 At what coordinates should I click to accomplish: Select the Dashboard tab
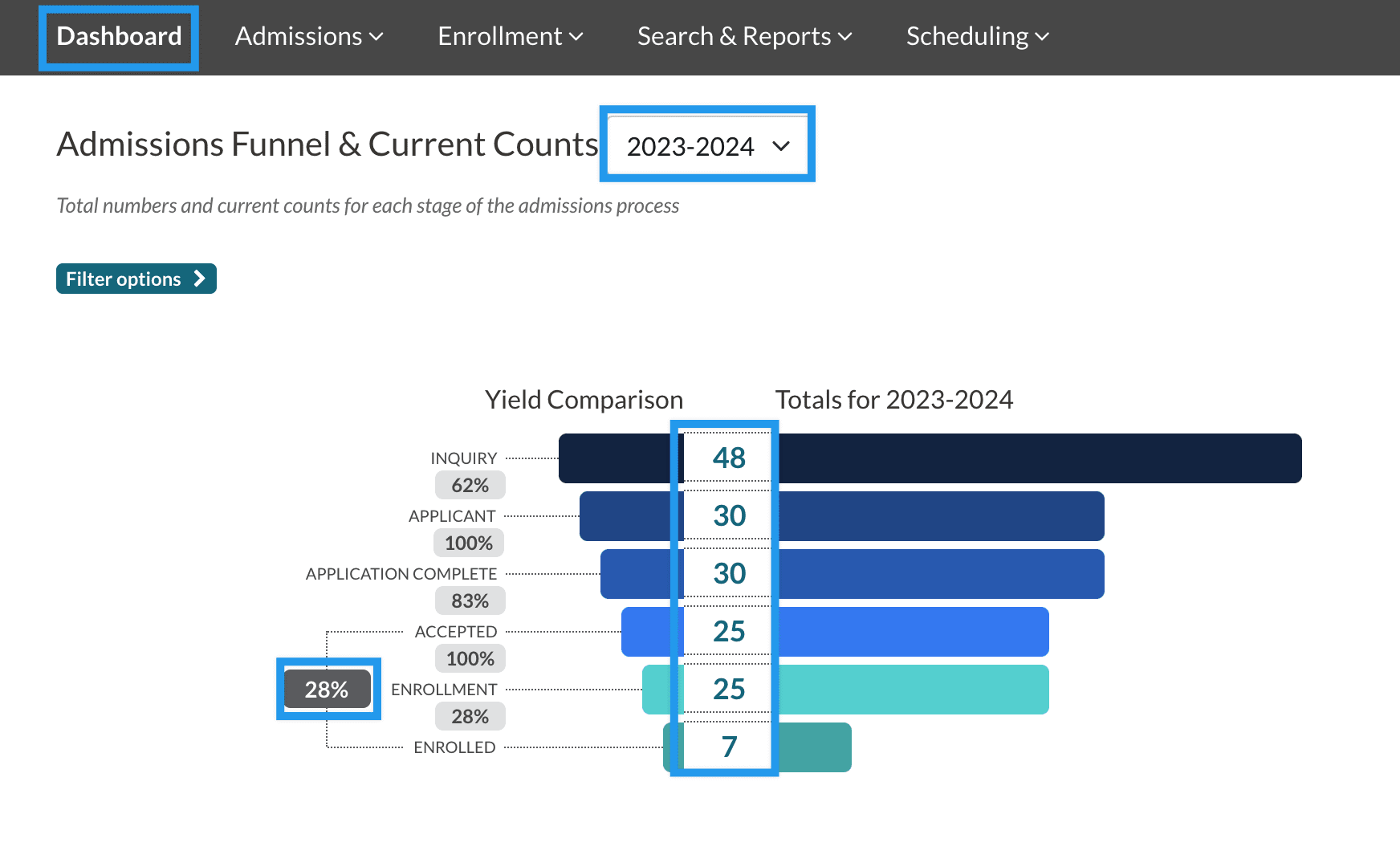pos(117,36)
